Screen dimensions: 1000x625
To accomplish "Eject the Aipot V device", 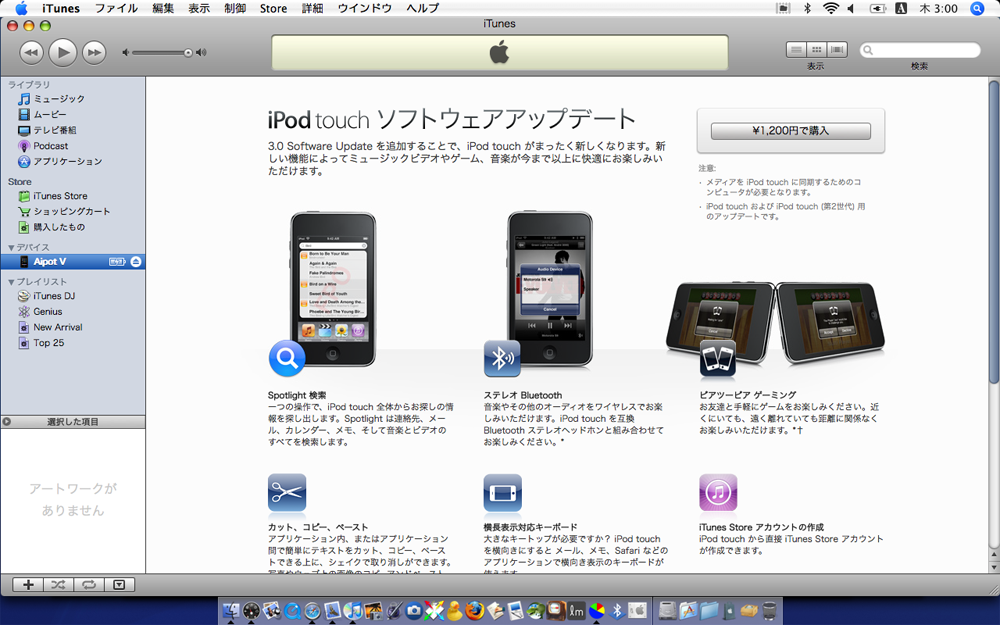I will (x=136, y=261).
